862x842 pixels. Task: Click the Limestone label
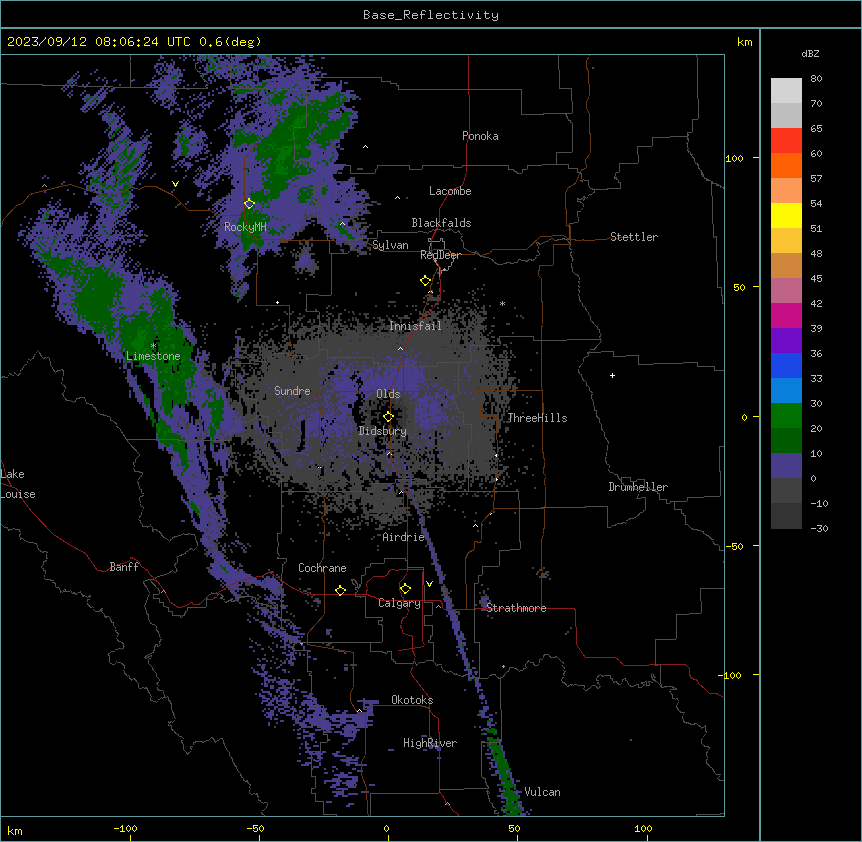tap(153, 356)
